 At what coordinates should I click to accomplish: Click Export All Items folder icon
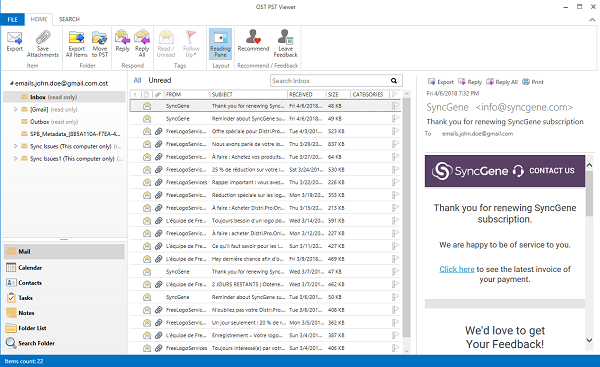(x=77, y=38)
